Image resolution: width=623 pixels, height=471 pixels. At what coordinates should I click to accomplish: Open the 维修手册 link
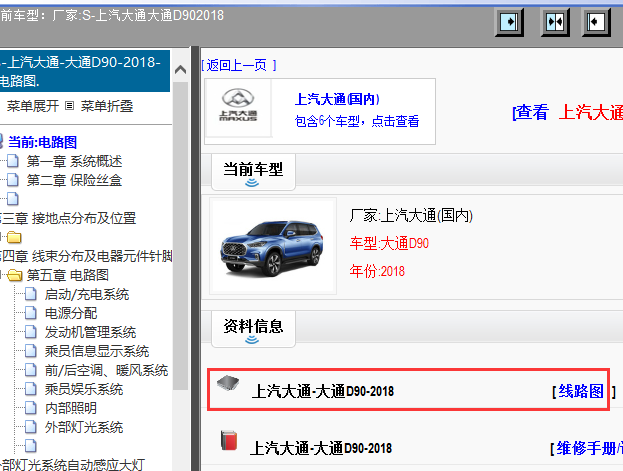pyautogui.click(x=589, y=448)
